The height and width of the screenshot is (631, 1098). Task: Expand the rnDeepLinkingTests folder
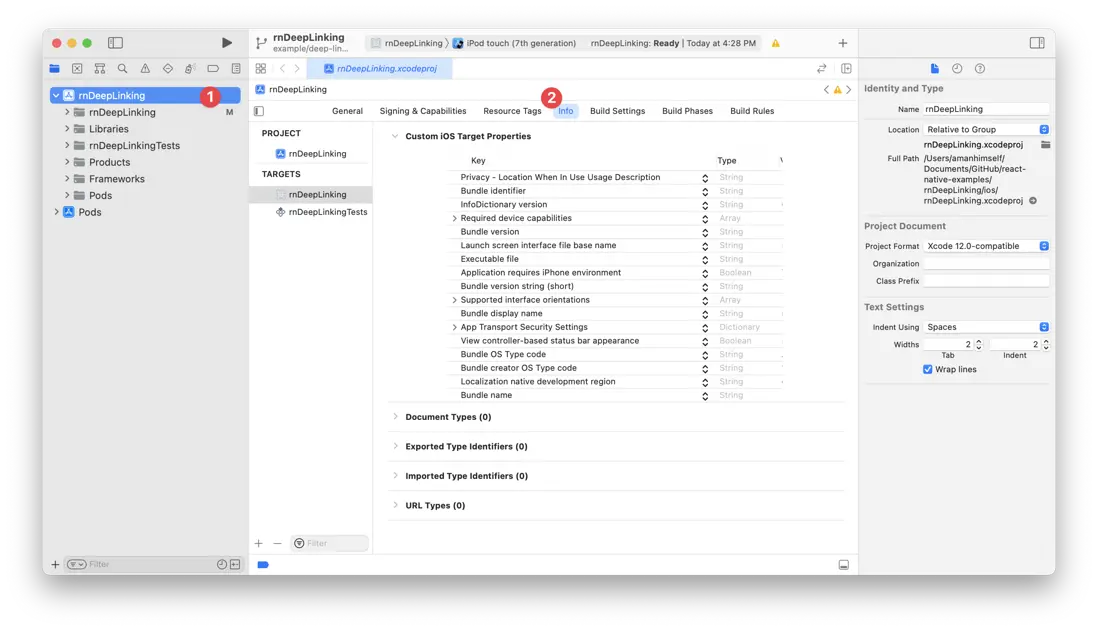click(67, 146)
